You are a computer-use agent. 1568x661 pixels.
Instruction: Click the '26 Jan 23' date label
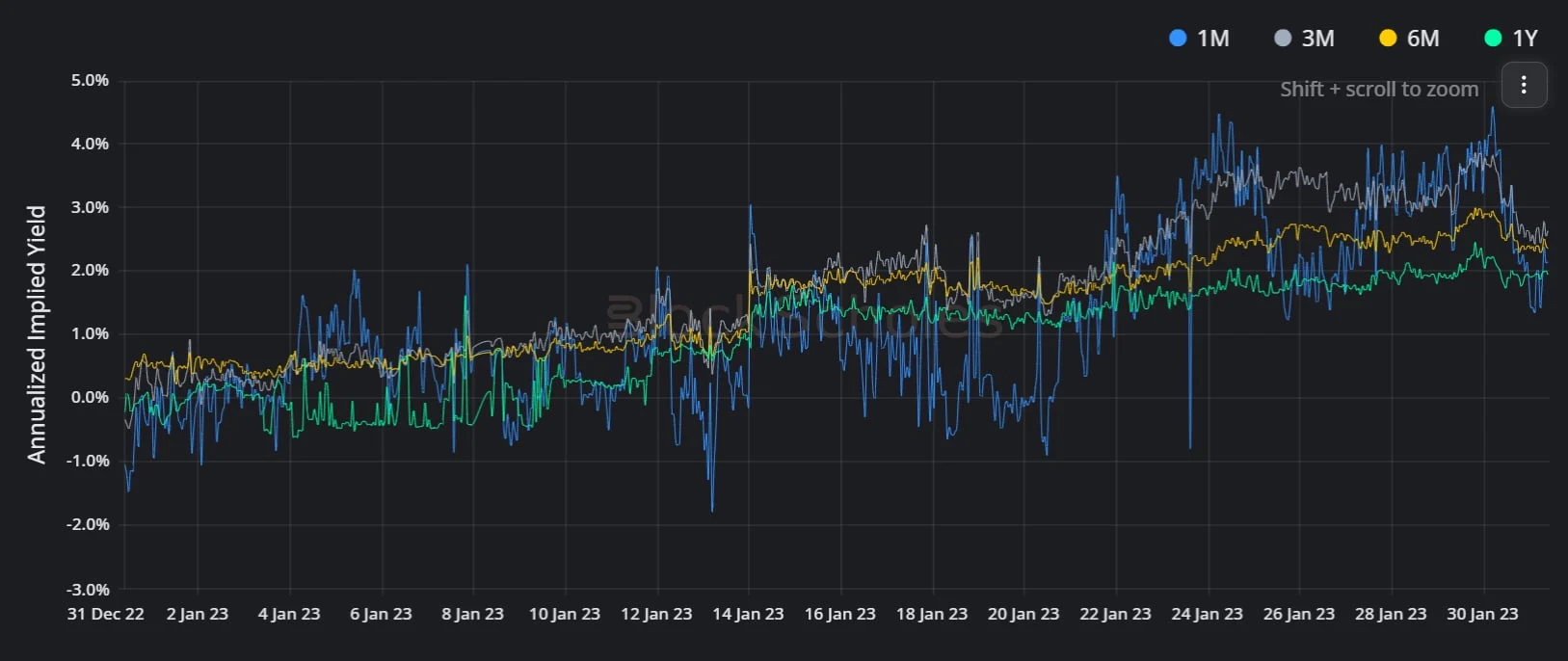(1299, 614)
